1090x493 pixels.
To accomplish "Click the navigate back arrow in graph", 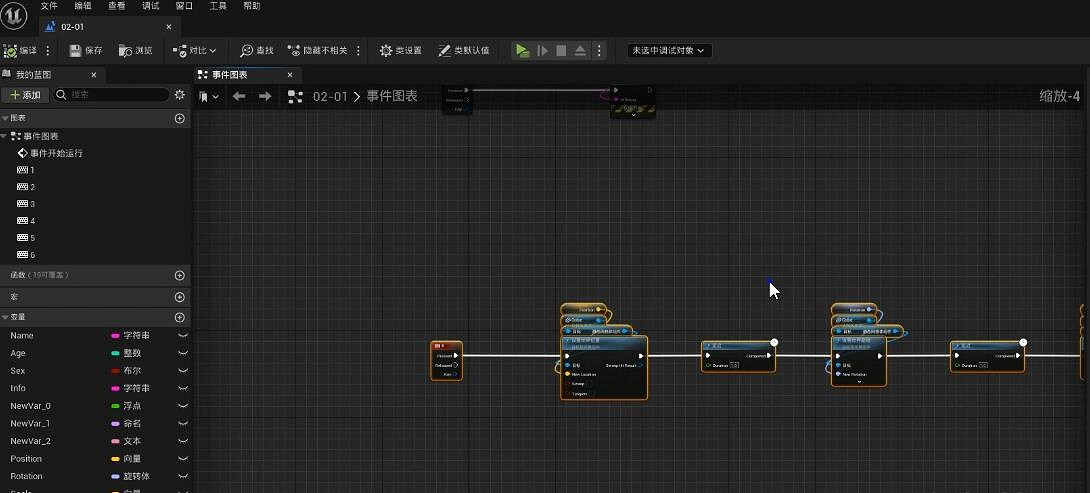I will coord(239,96).
